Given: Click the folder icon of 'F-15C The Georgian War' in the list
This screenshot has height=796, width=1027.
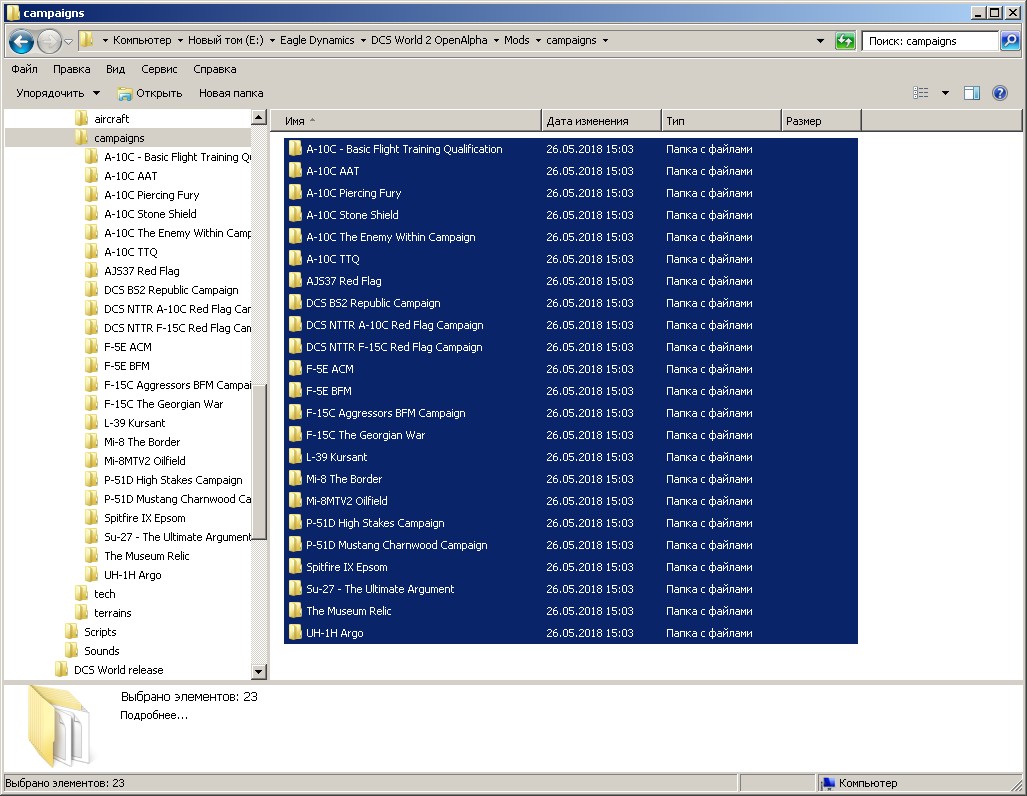Looking at the screenshot, I should click(295, 434).
